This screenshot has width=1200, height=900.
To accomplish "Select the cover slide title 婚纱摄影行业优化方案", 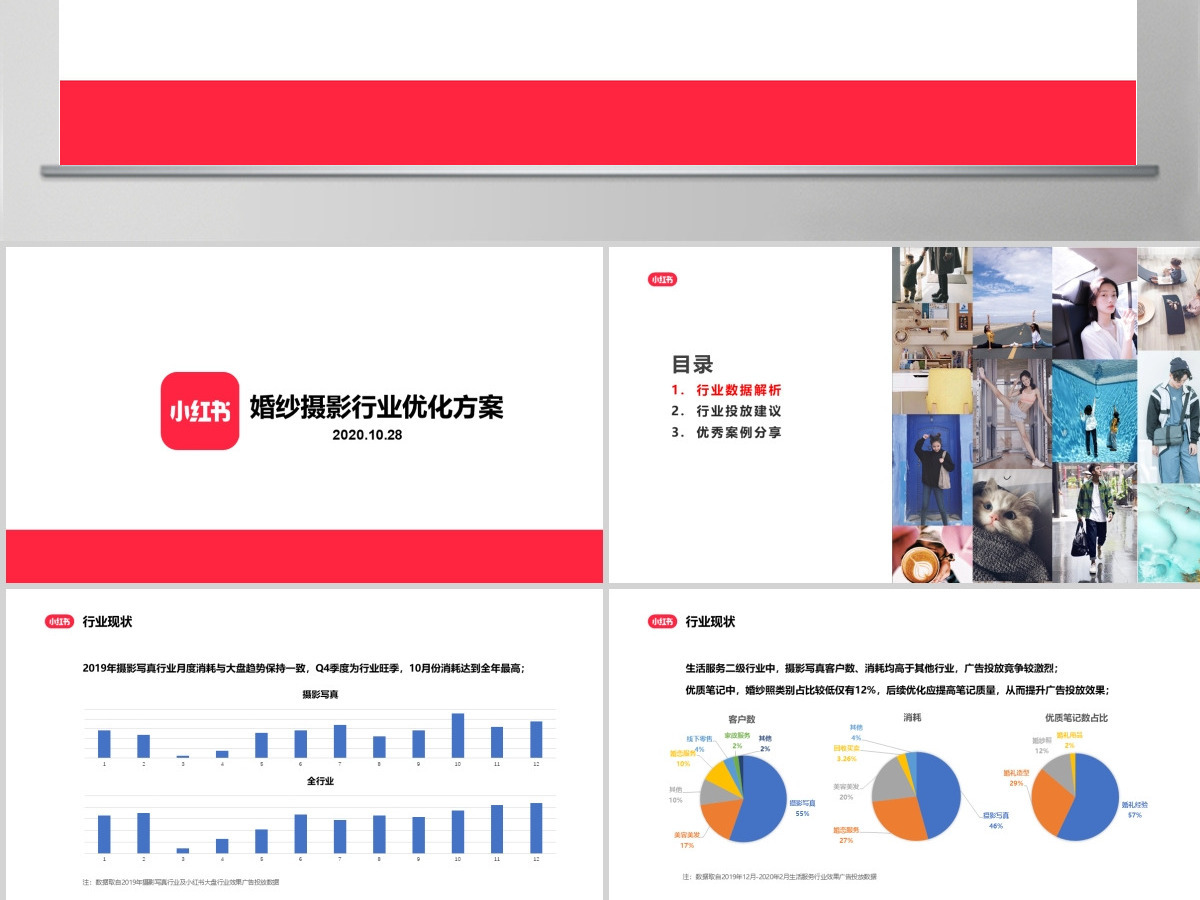I will tap(376, 407).
